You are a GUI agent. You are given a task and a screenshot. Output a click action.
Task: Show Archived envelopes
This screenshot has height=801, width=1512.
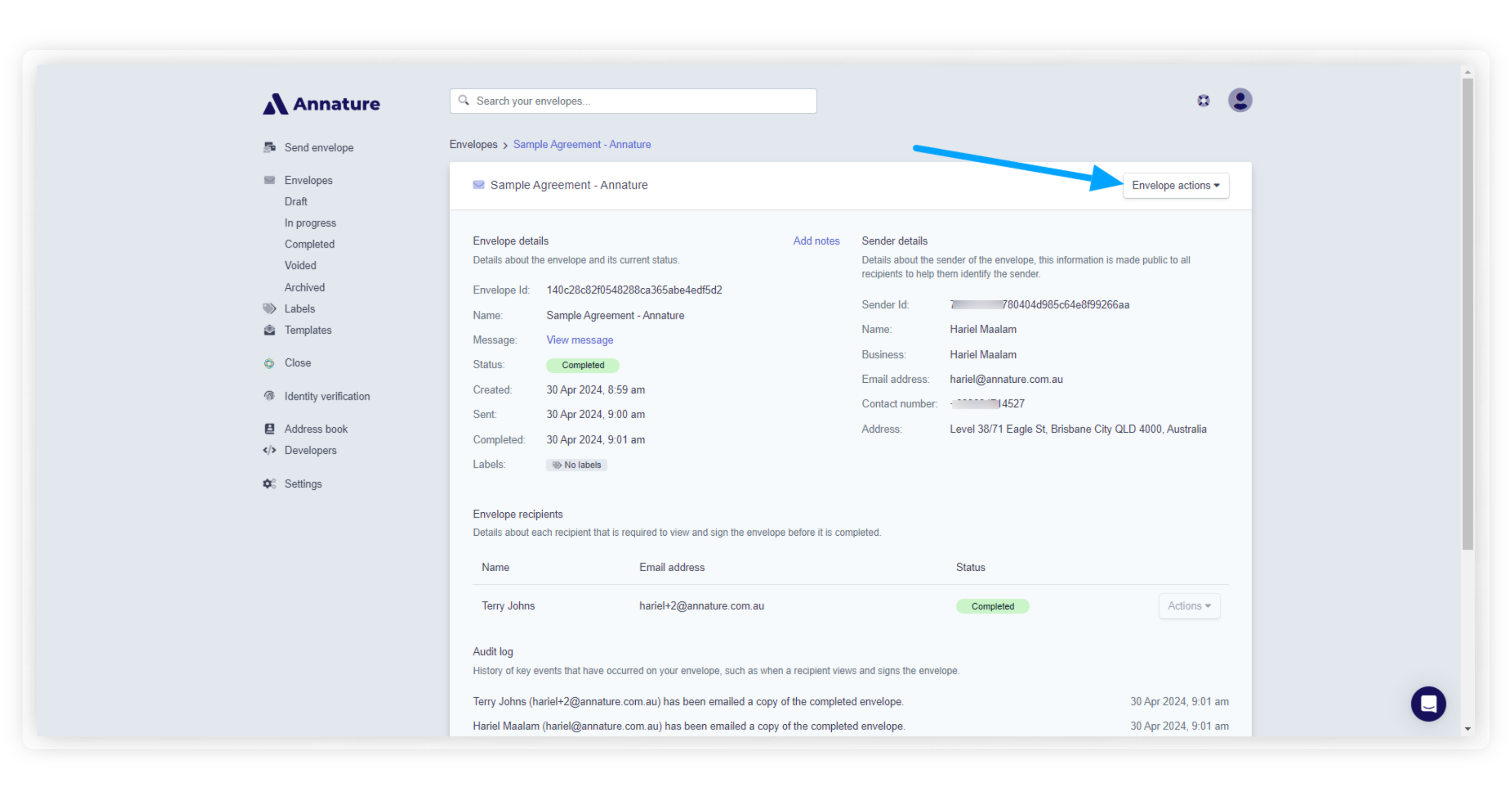click(x=304, y=288)
